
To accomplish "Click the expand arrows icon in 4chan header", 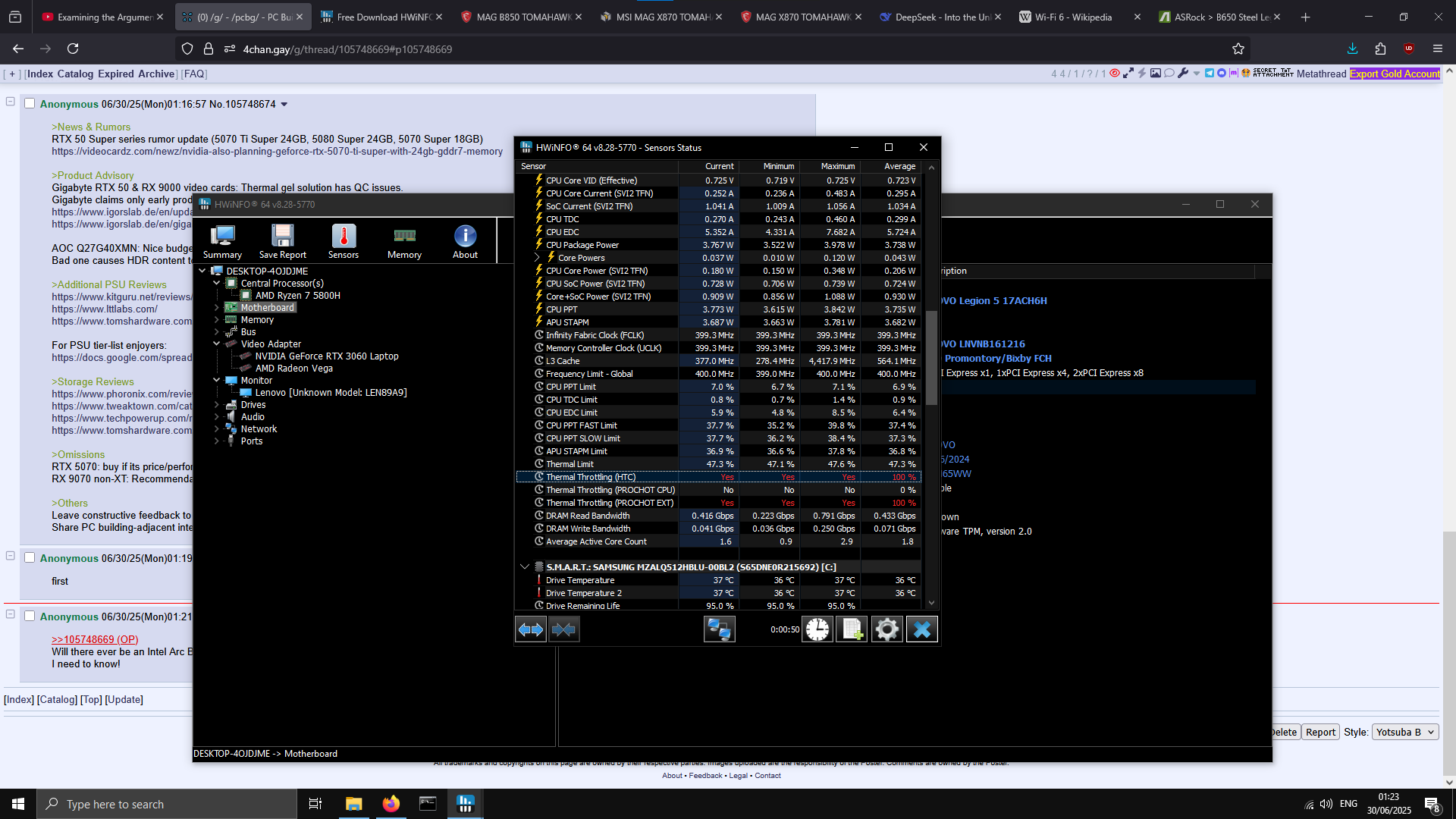I will pos(1128,74).
